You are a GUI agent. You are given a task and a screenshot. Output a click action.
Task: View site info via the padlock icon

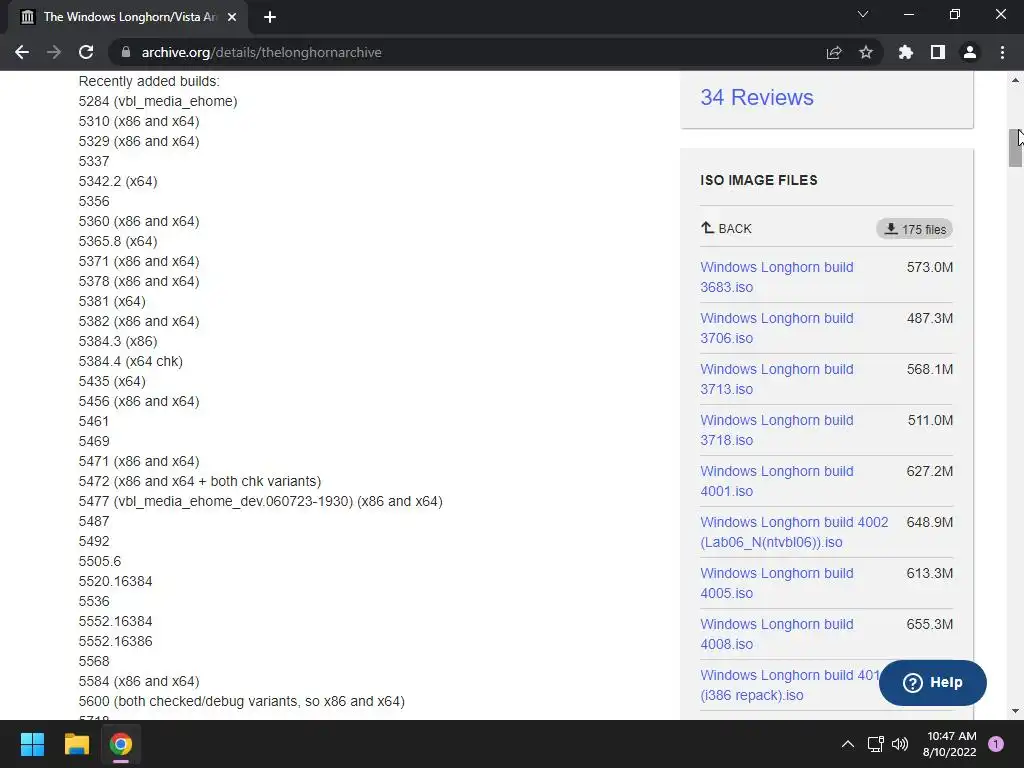126,52
